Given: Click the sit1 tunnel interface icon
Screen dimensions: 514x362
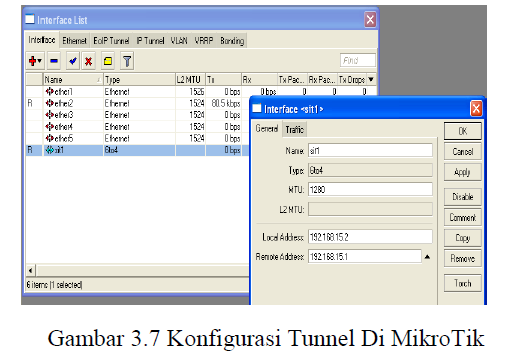Looking at the screenshot, I should coord(50,150).
